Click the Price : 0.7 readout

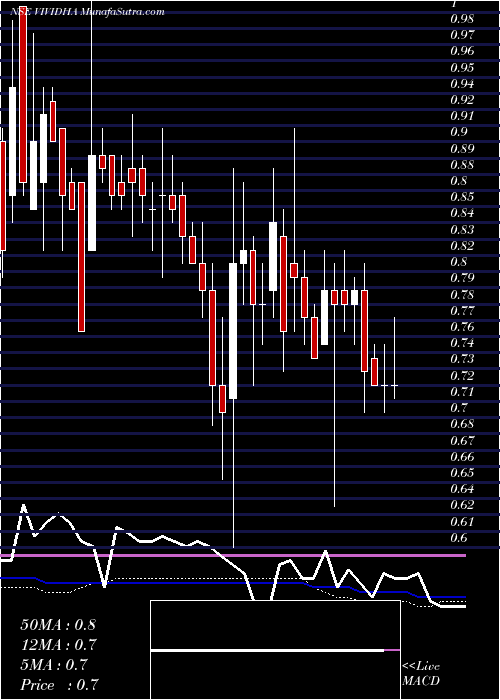[59, 685]
